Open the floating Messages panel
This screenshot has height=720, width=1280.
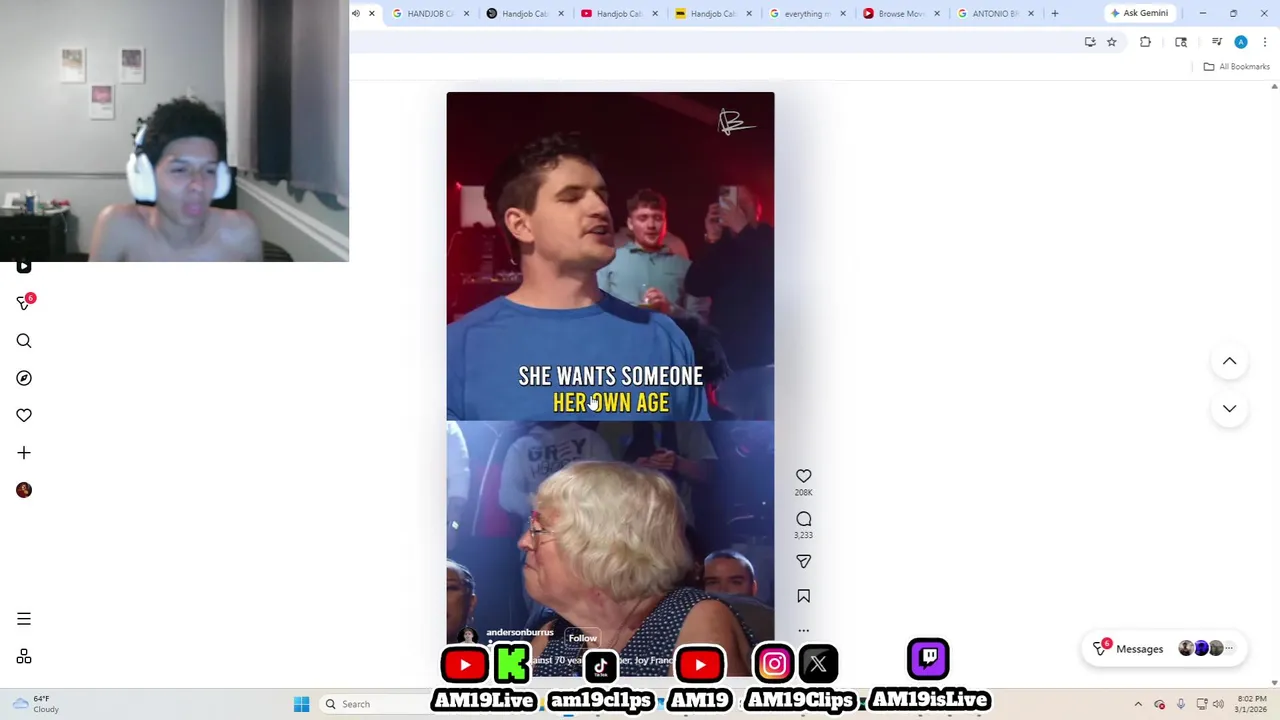1165,649
